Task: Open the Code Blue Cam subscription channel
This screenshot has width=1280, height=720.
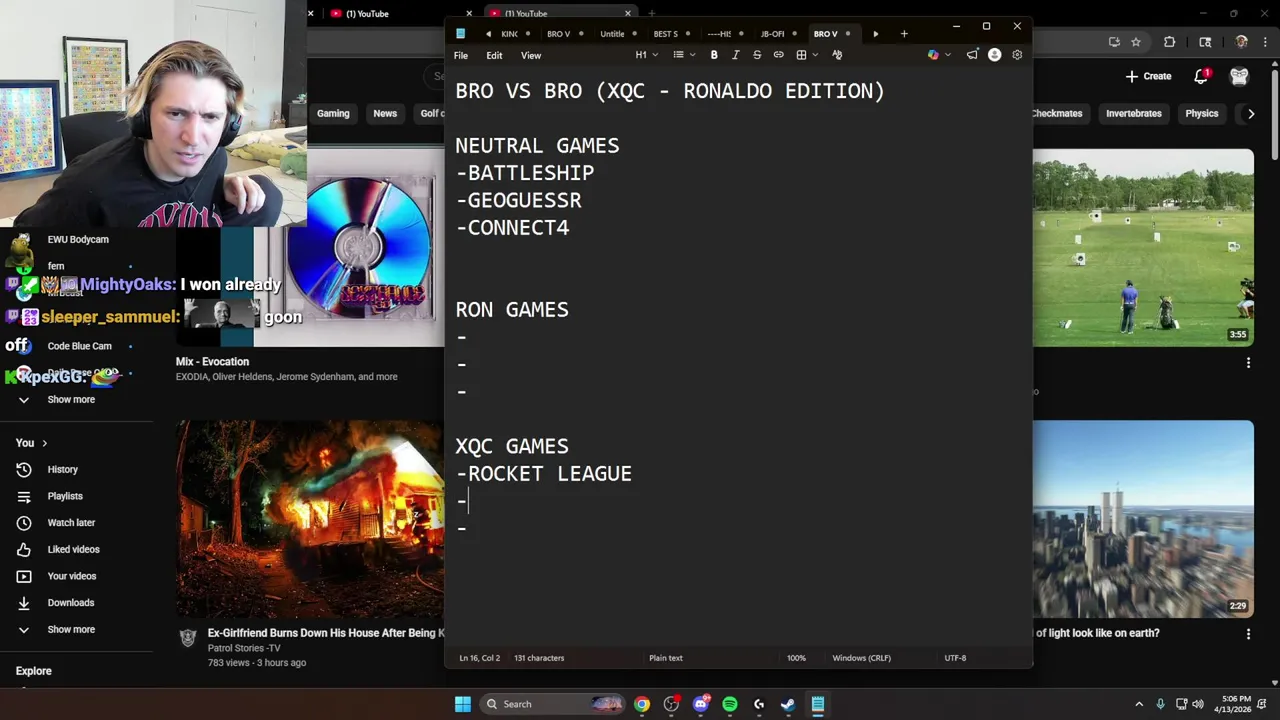Action: tap(79, 346)
